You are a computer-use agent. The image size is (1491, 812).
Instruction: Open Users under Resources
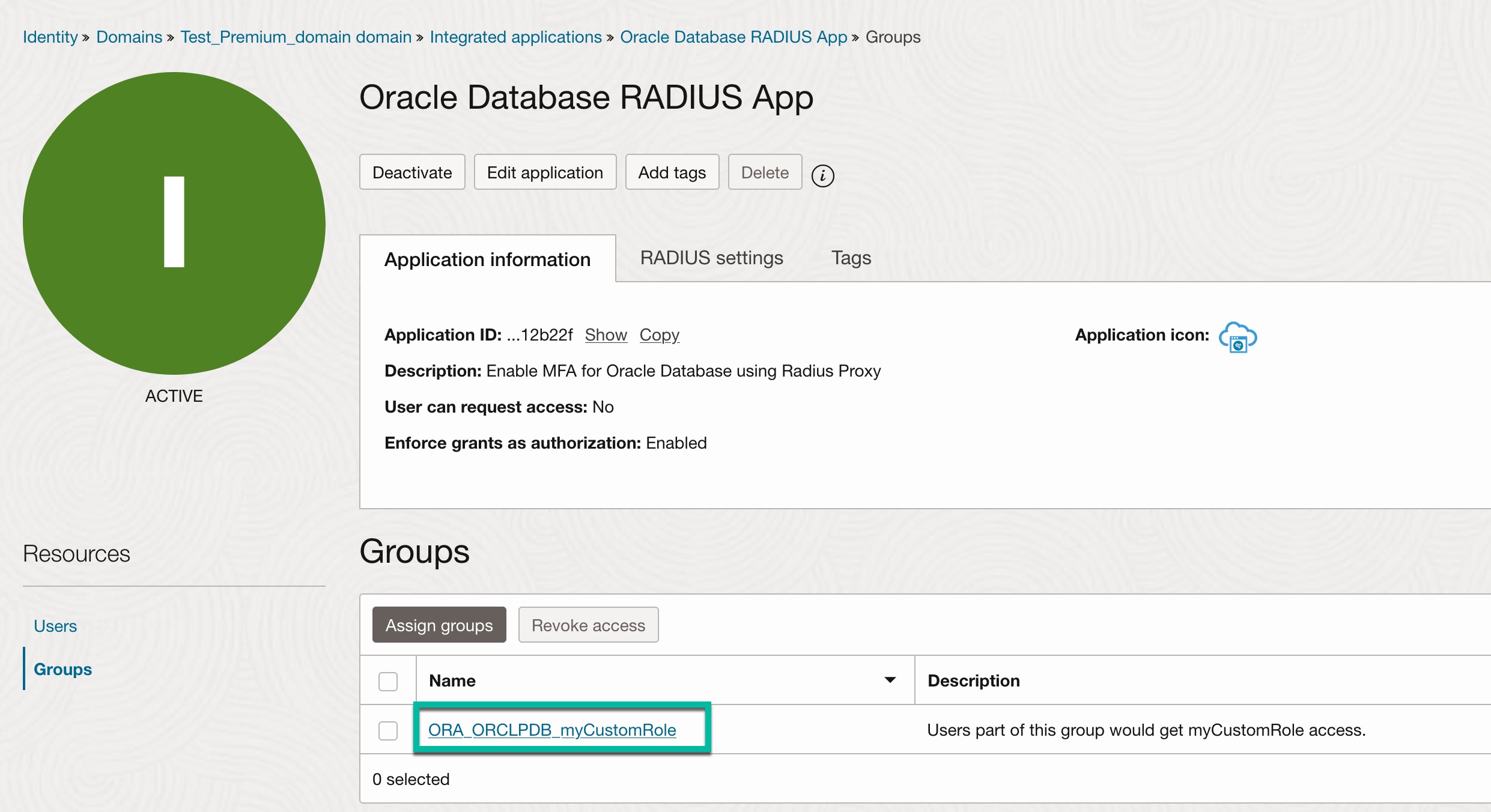pyautogui.click(x=55, y=626)
